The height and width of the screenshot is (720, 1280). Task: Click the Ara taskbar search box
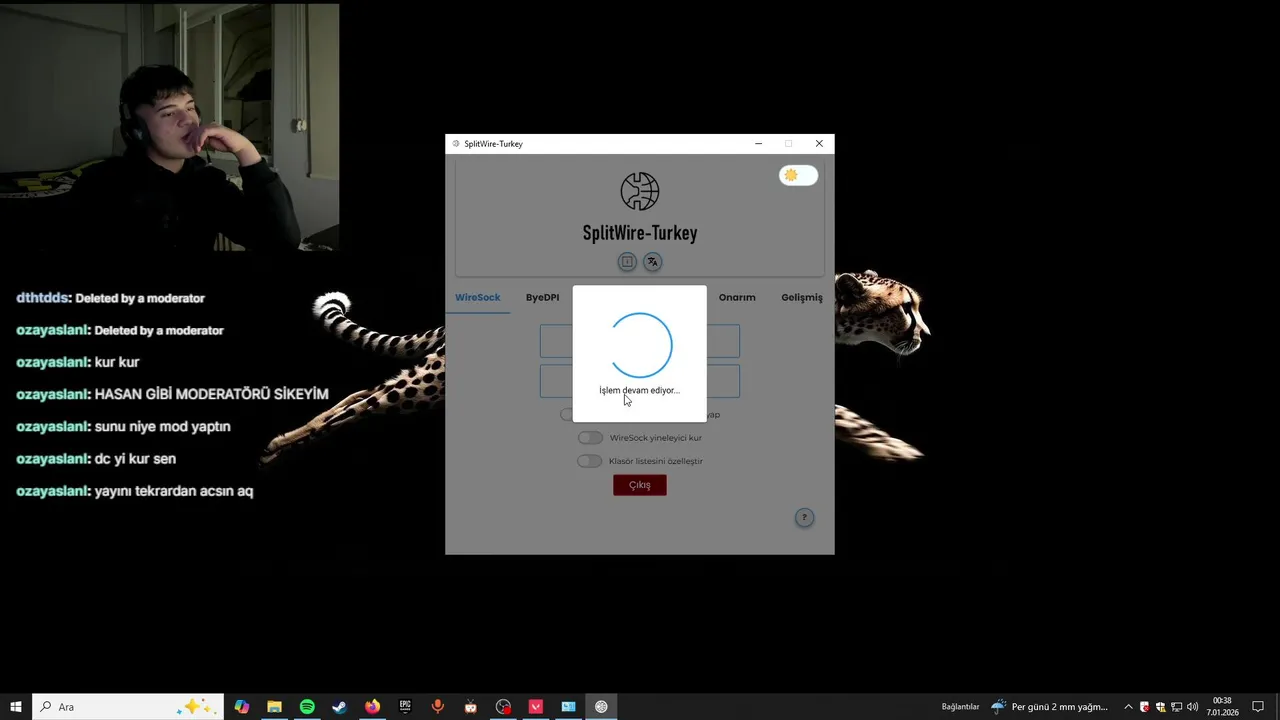[x=127, y=707]
